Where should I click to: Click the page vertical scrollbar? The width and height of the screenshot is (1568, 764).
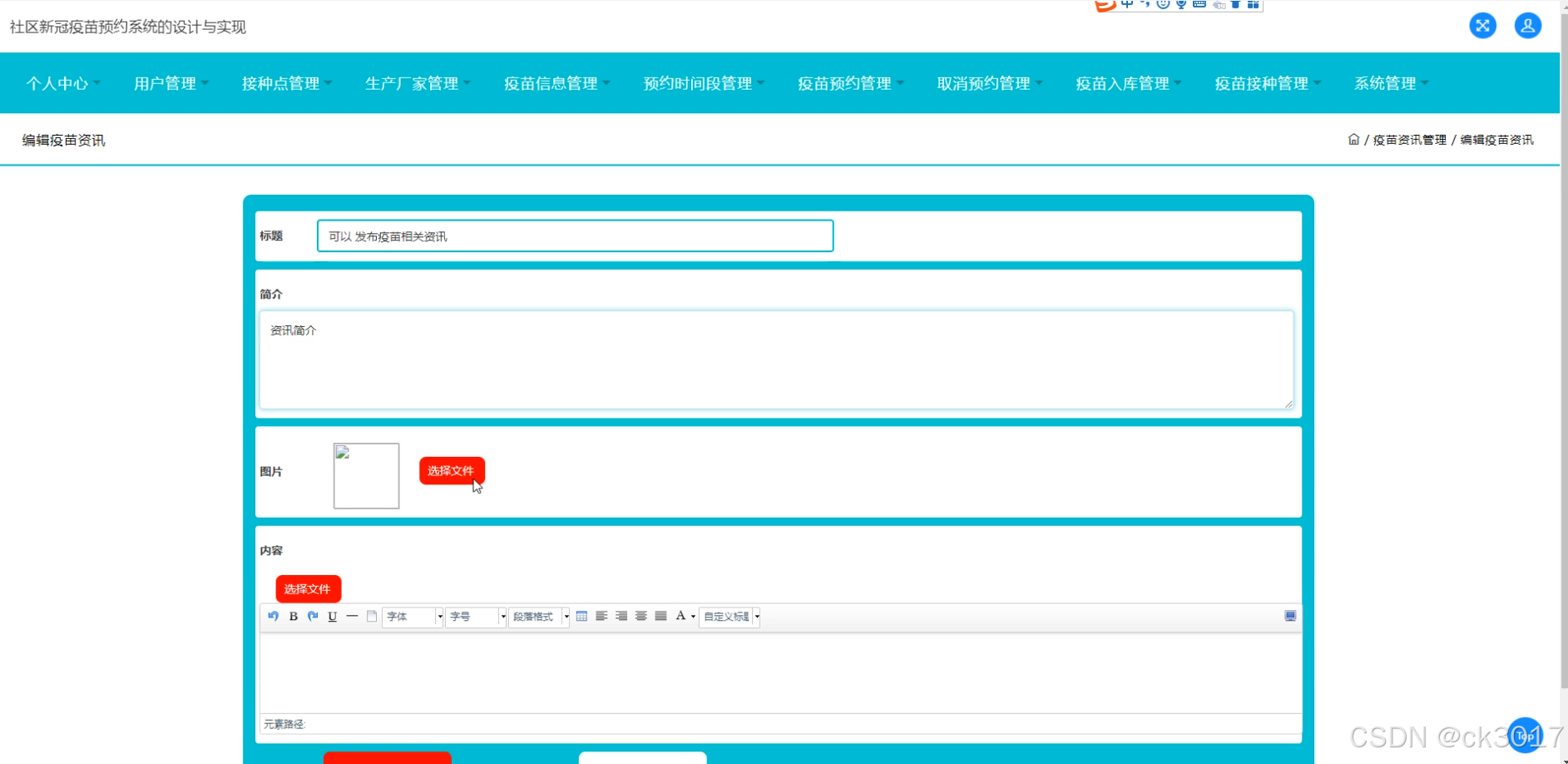click(1564, 350)
